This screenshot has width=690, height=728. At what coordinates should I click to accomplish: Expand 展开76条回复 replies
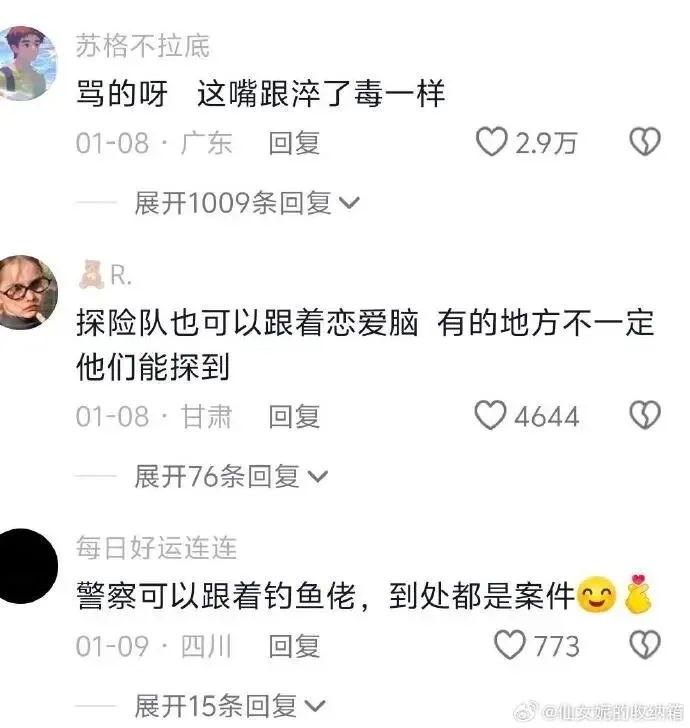(x=231, y=476)
